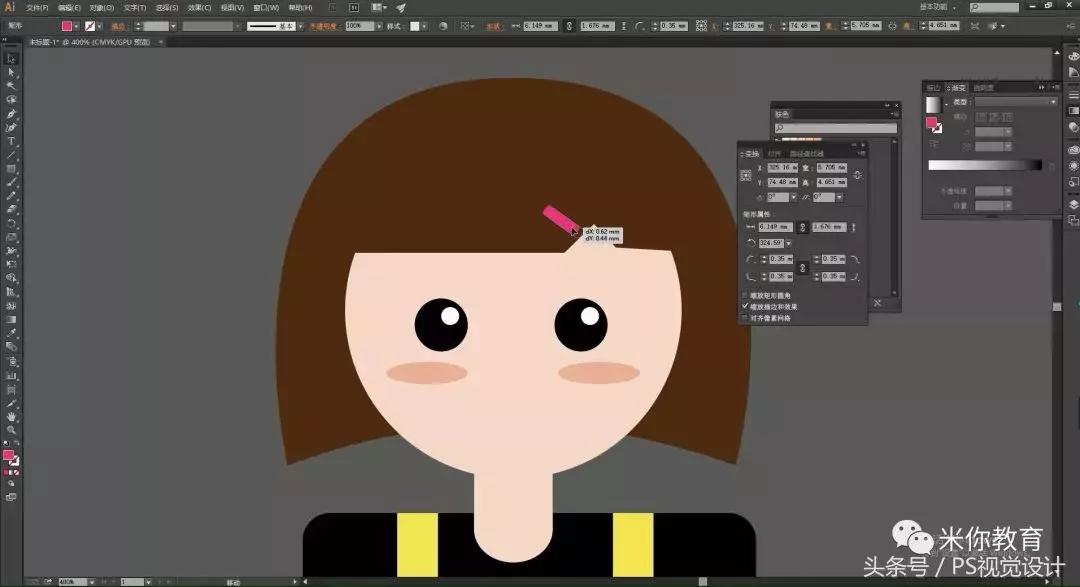Click the X position field in Transform panel
1080x587 pixels.
point(785,168)
